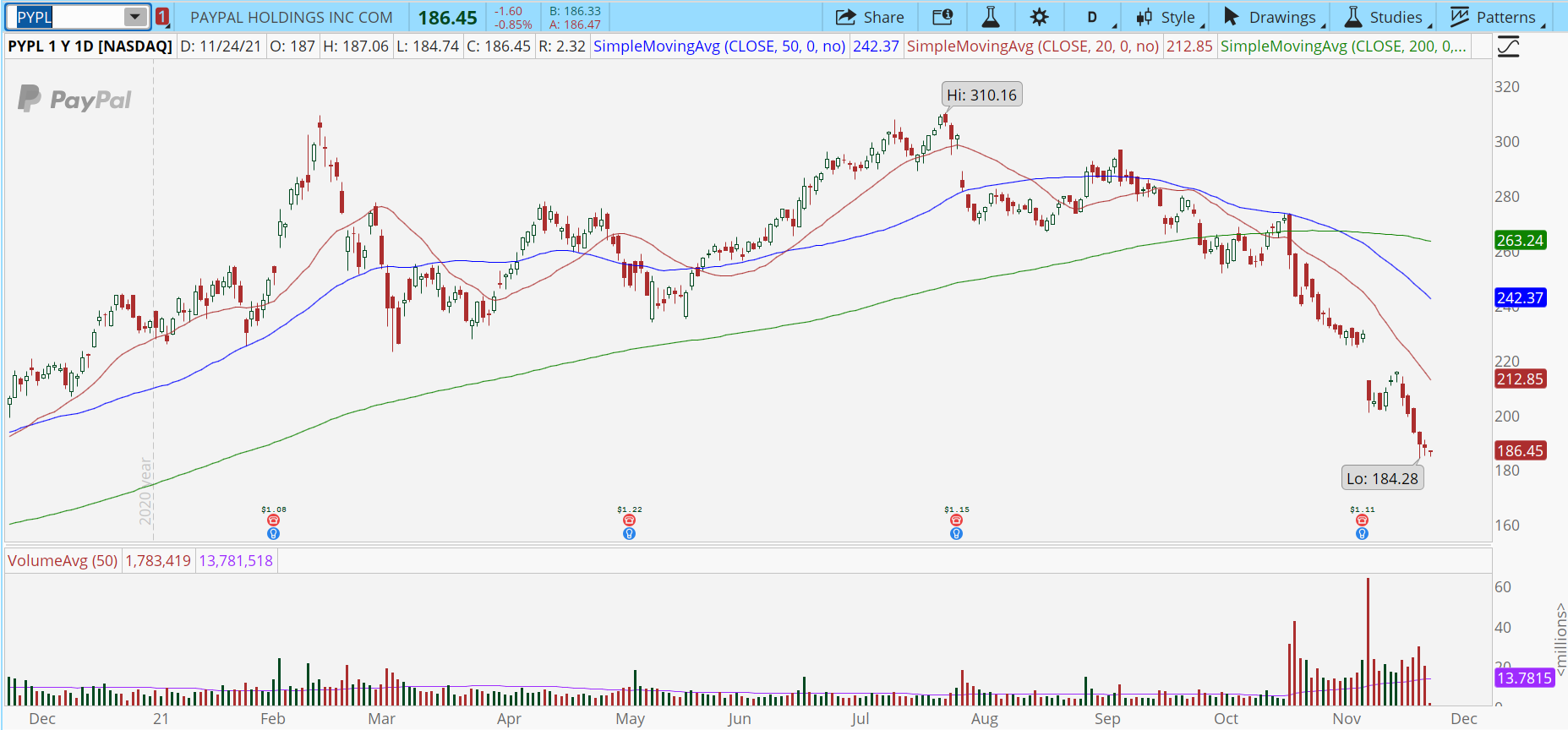Click the red earnings phone icon under $1.11
The height and width of the screenshot is (730, 1568).
[1362, 520]
